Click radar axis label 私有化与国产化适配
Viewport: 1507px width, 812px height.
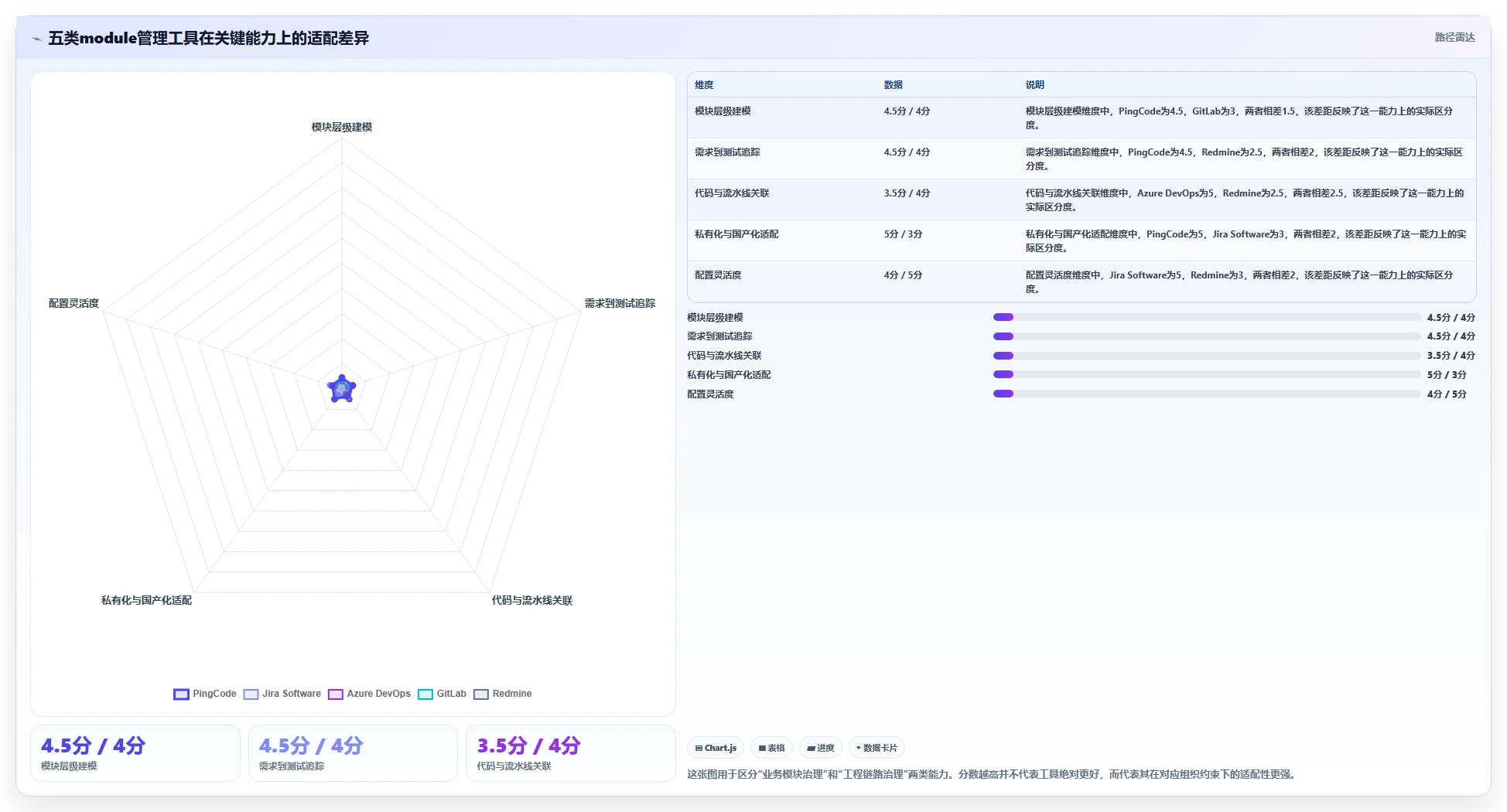click(146, 600)
